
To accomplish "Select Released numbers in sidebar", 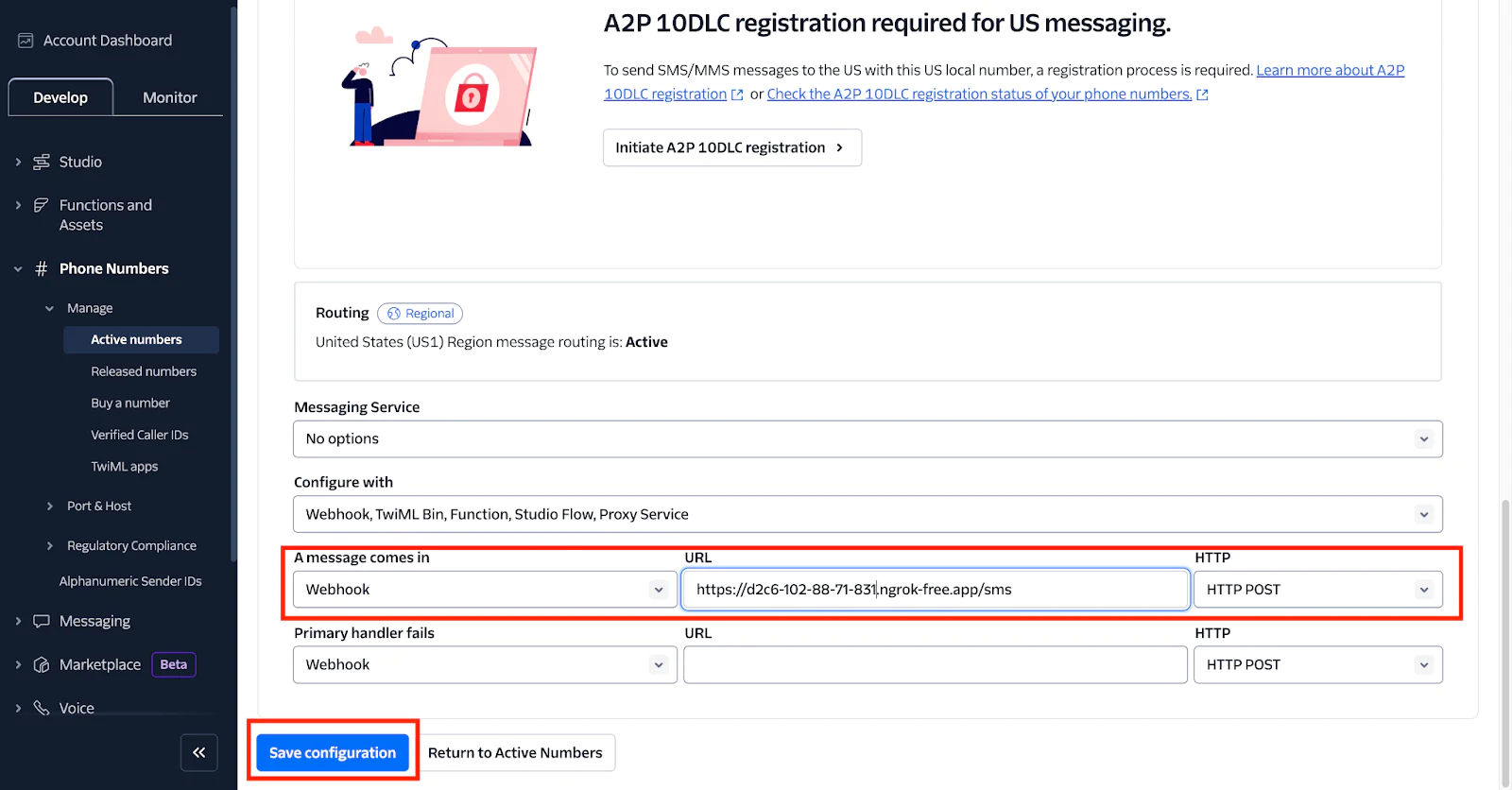I will click(144, 371).
